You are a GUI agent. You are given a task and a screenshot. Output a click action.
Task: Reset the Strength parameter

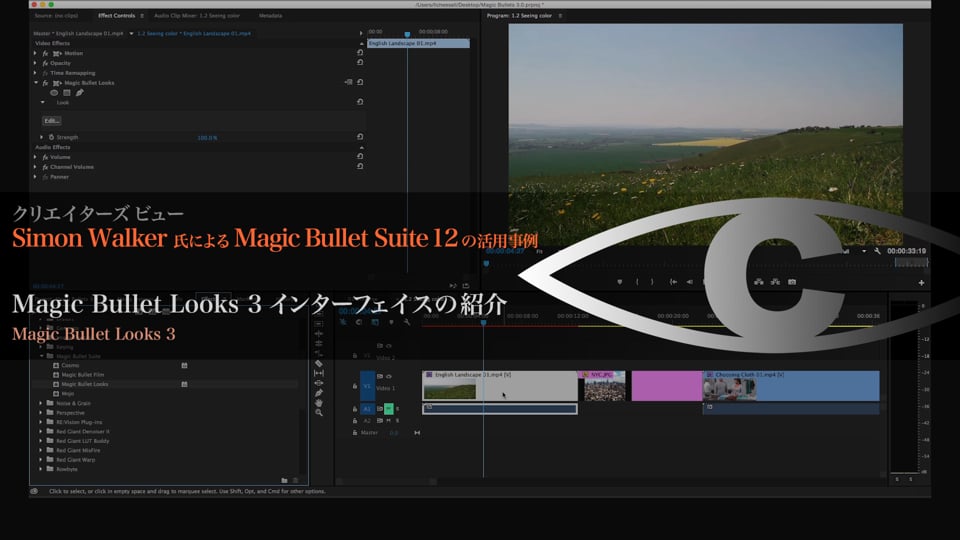point(360,137)
